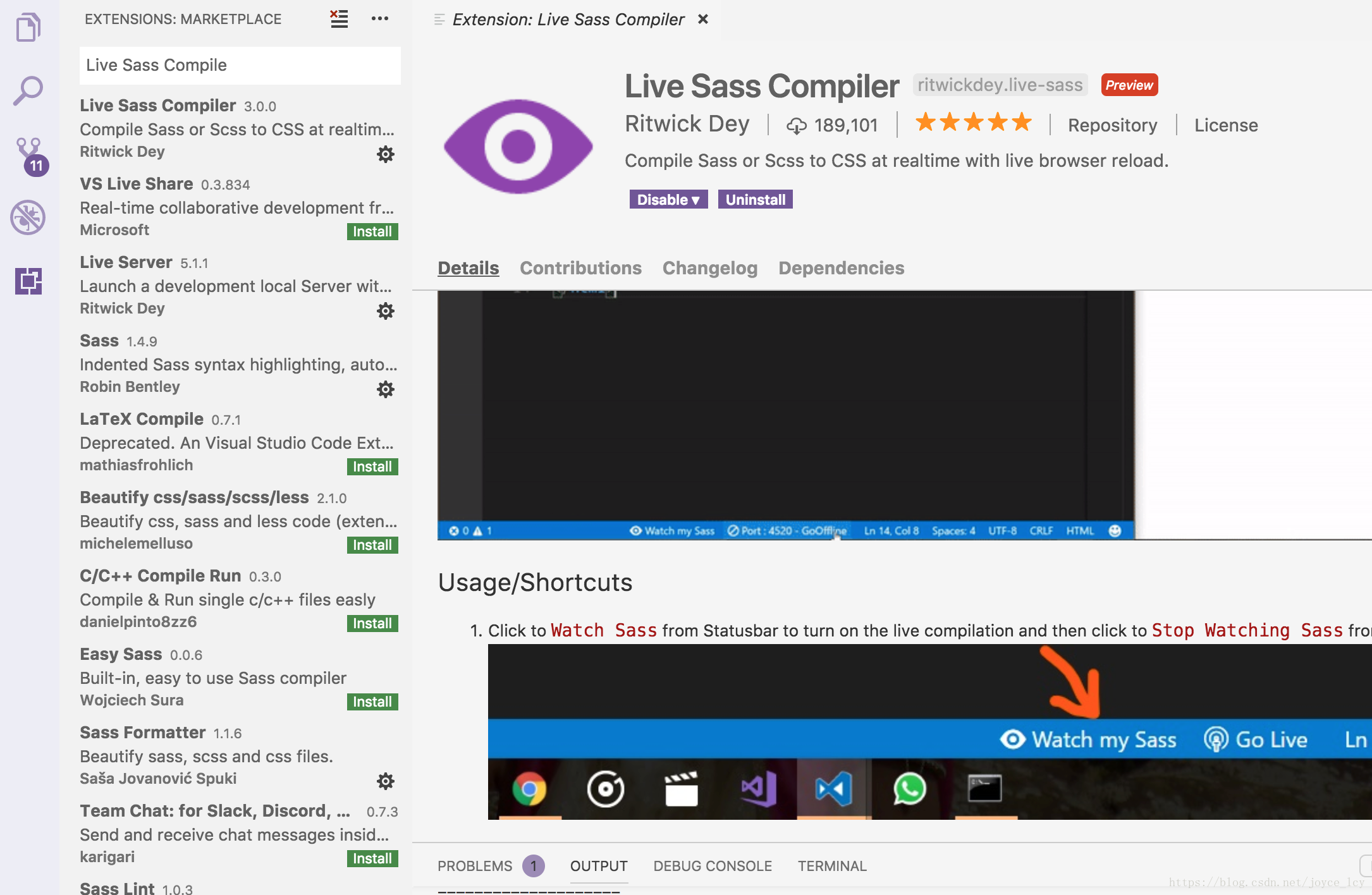Open gear settings for Sass extension

pos(386,389)
